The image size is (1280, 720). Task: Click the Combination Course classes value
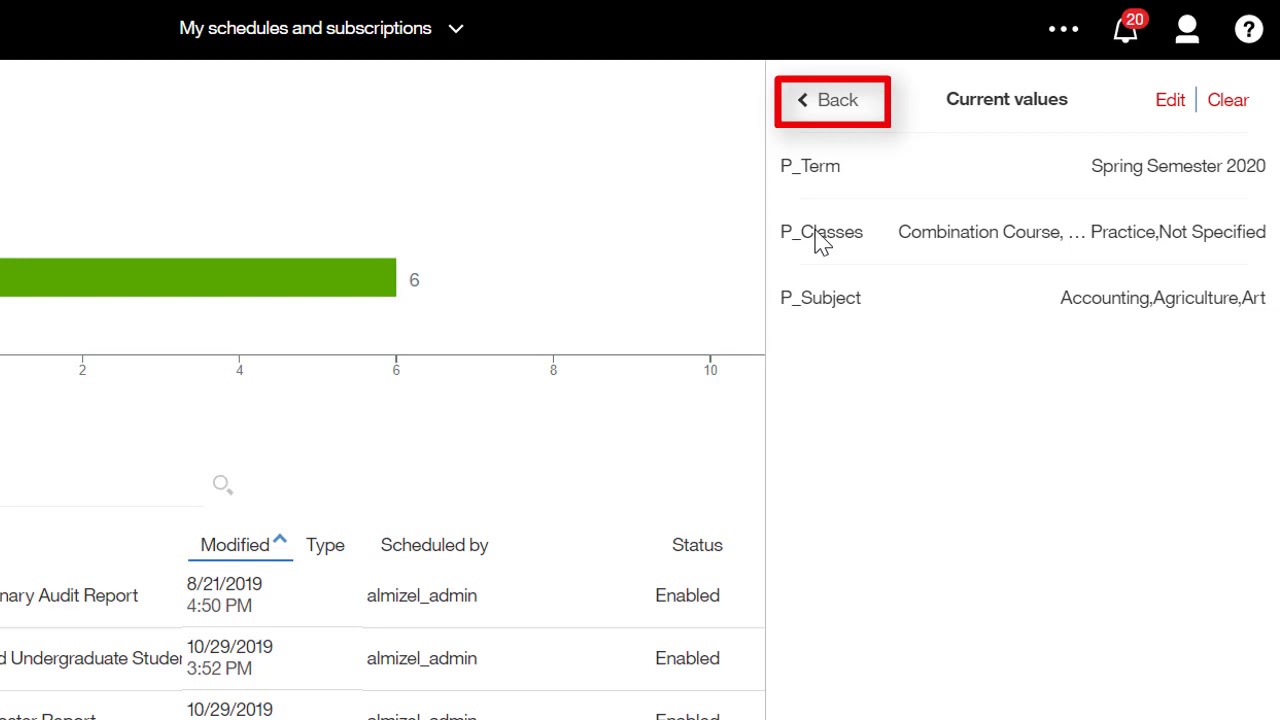(1082, 232)
